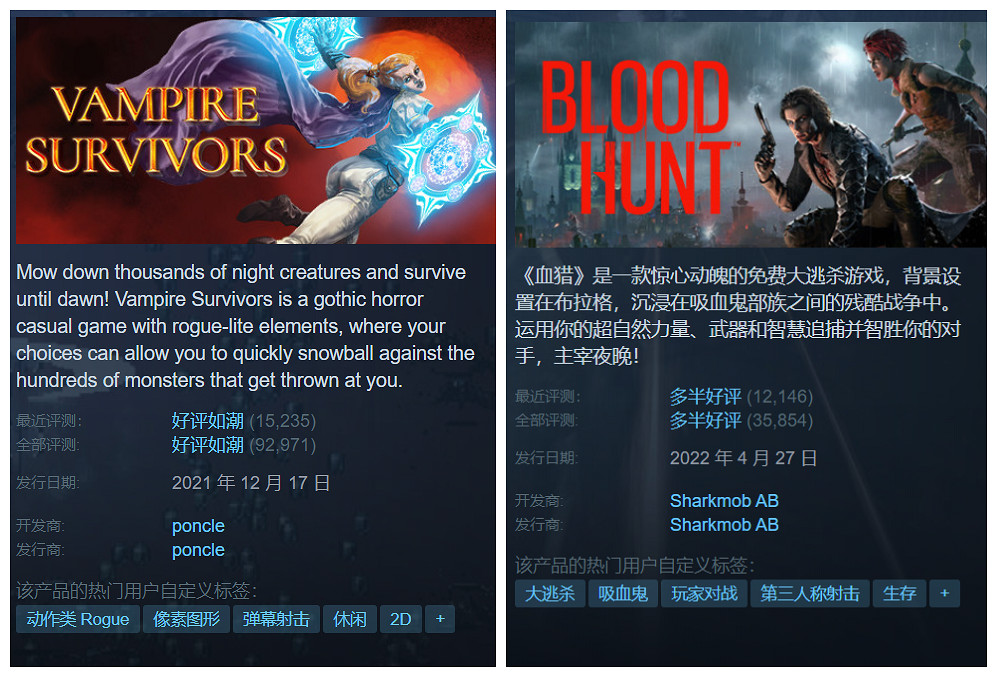Open poncle developer link

coord(198,526)
